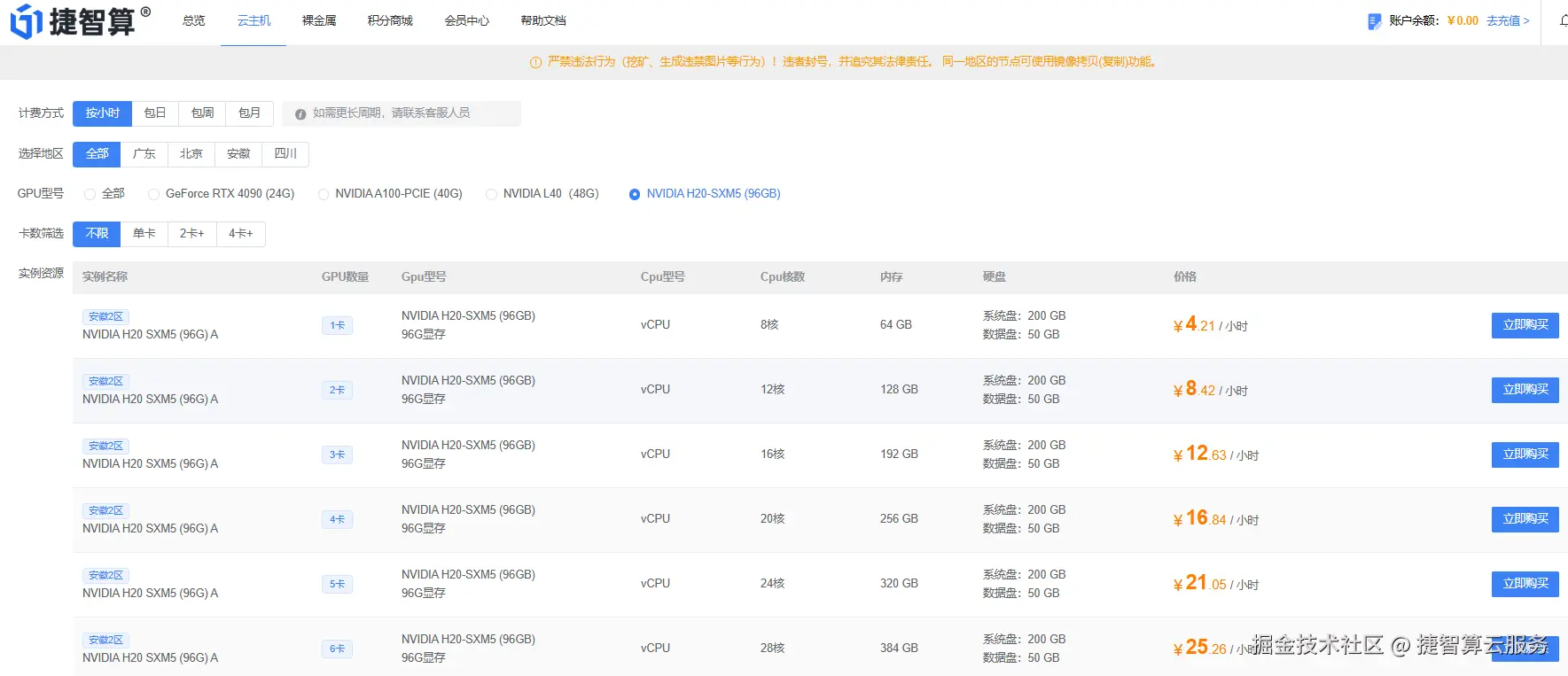Click the 去充值 link
Viewport: 1568px width, 676px height.
click(x=1508, y=20)
